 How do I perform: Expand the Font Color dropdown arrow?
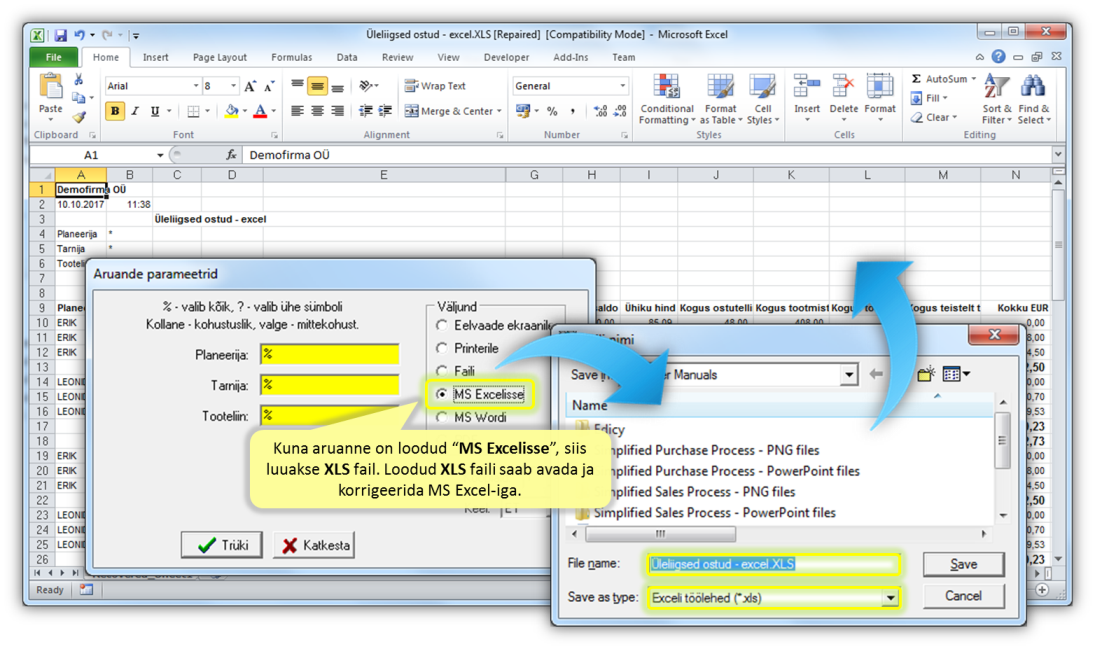click(273, 111)
